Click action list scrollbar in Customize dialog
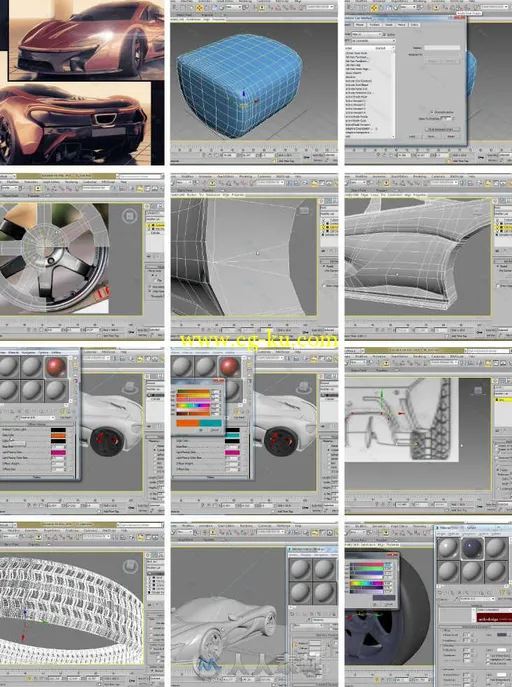Image resolution: width=512 pixels, height=687 pixels. (x=393, y=93)
